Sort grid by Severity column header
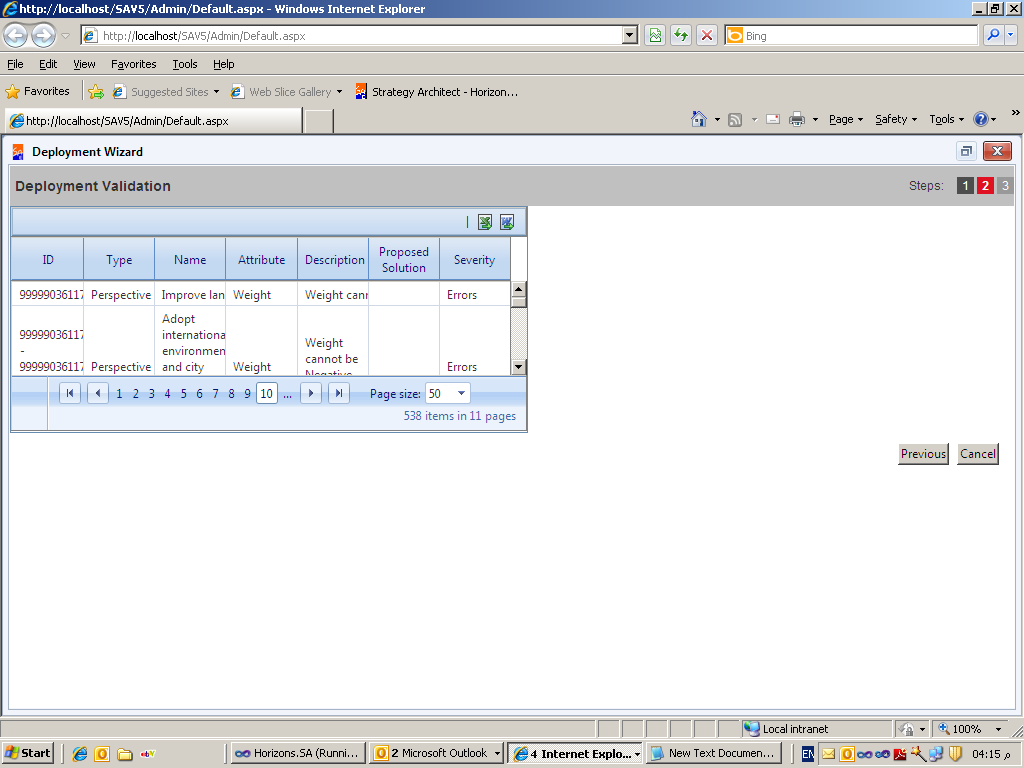This screenshot has width=1024, height=768. tap(474, 259)
